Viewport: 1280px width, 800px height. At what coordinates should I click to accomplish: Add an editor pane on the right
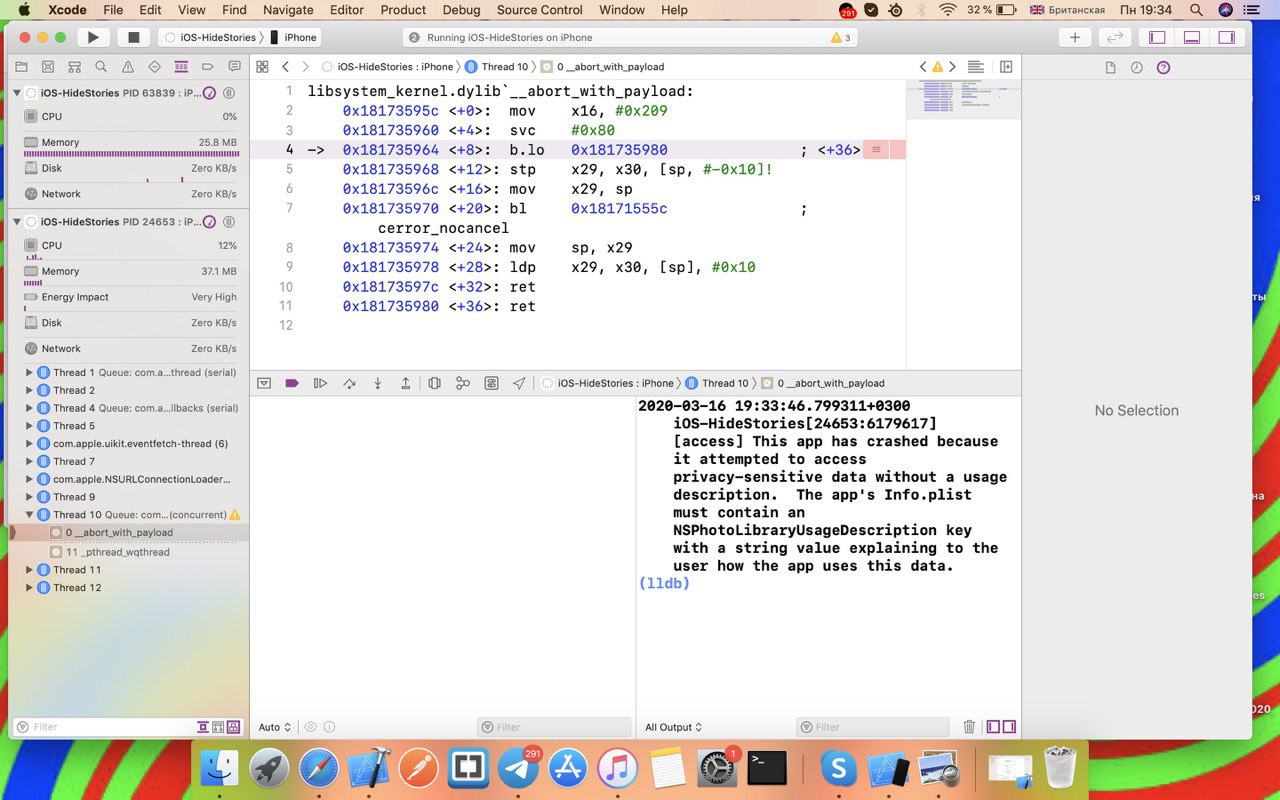click(1006, 67)
